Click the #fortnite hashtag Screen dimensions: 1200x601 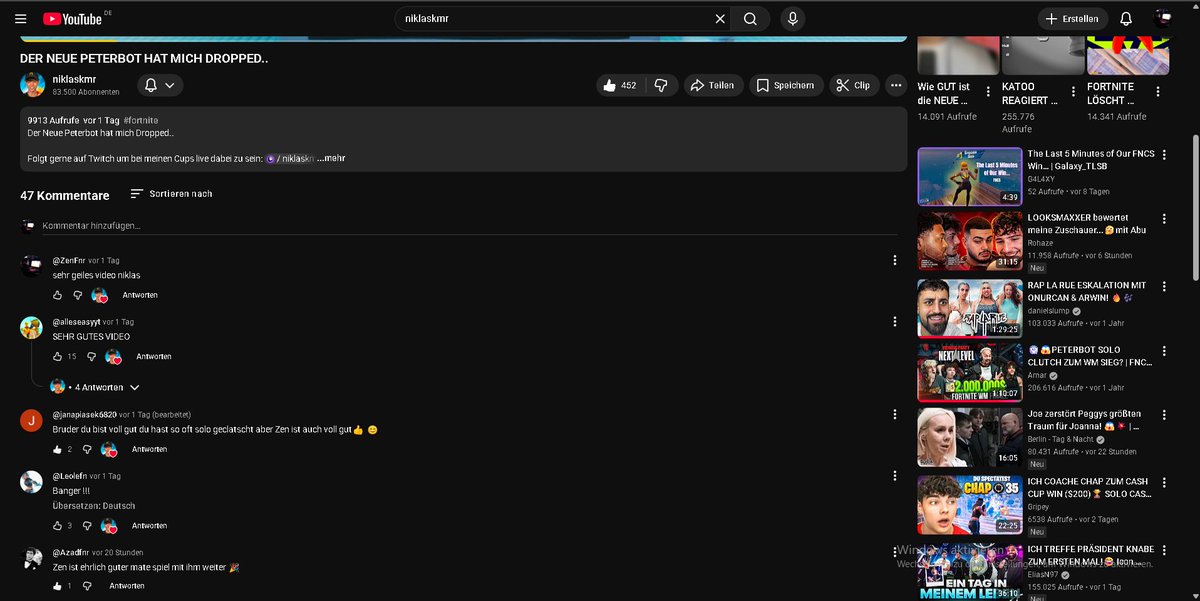(x=141, y=120)
